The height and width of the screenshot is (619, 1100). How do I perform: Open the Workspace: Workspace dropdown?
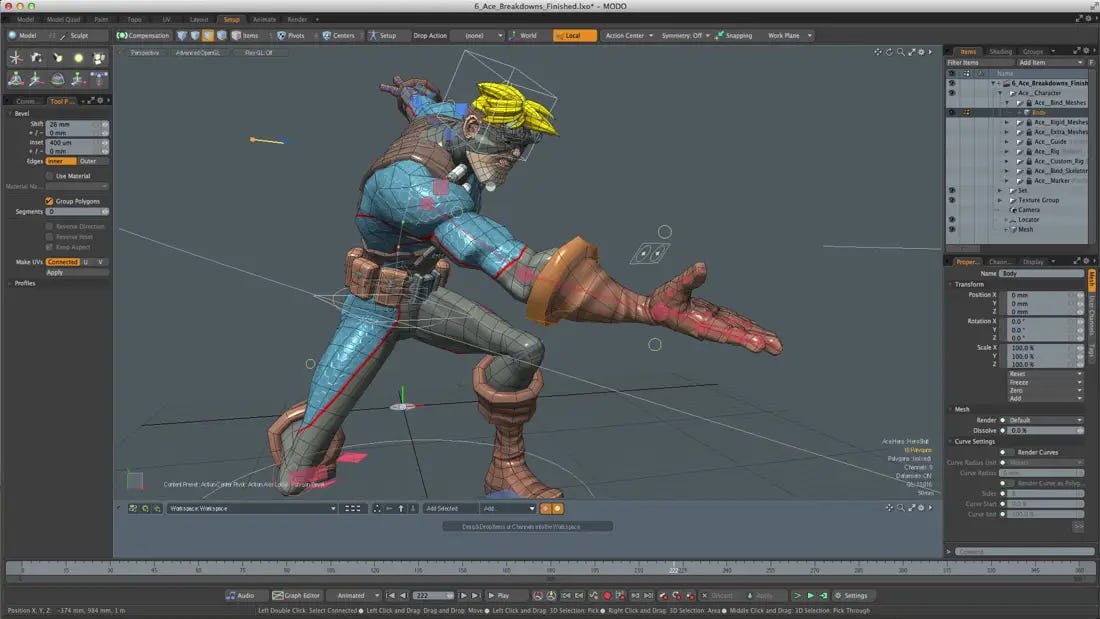click(252, 508)
